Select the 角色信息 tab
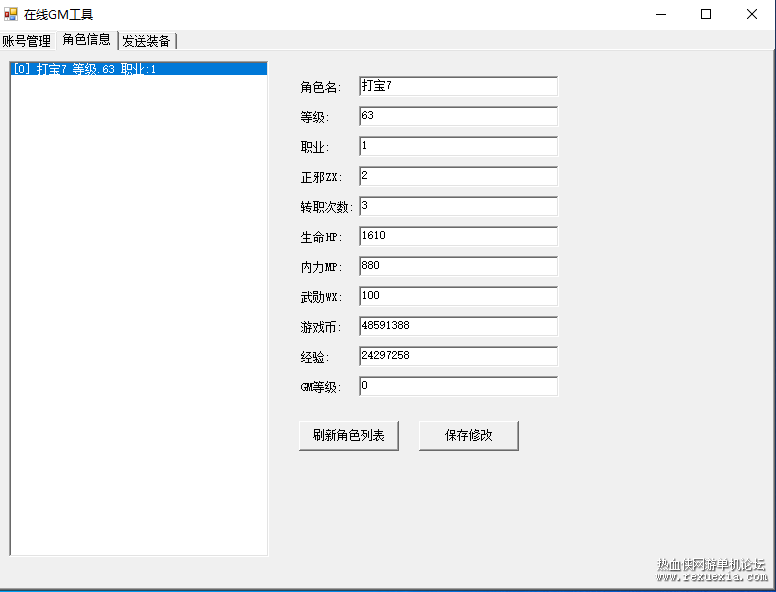Viewport: 776px width, 592px height. pyautogui.click(x=87, y=40)
